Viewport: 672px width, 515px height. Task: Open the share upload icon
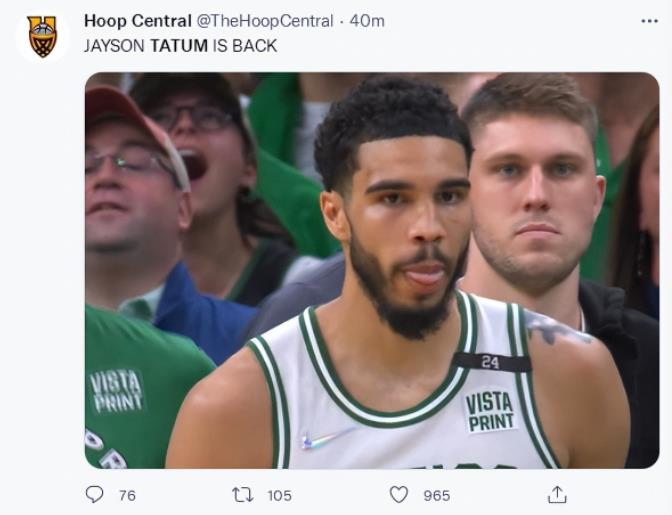557,494
